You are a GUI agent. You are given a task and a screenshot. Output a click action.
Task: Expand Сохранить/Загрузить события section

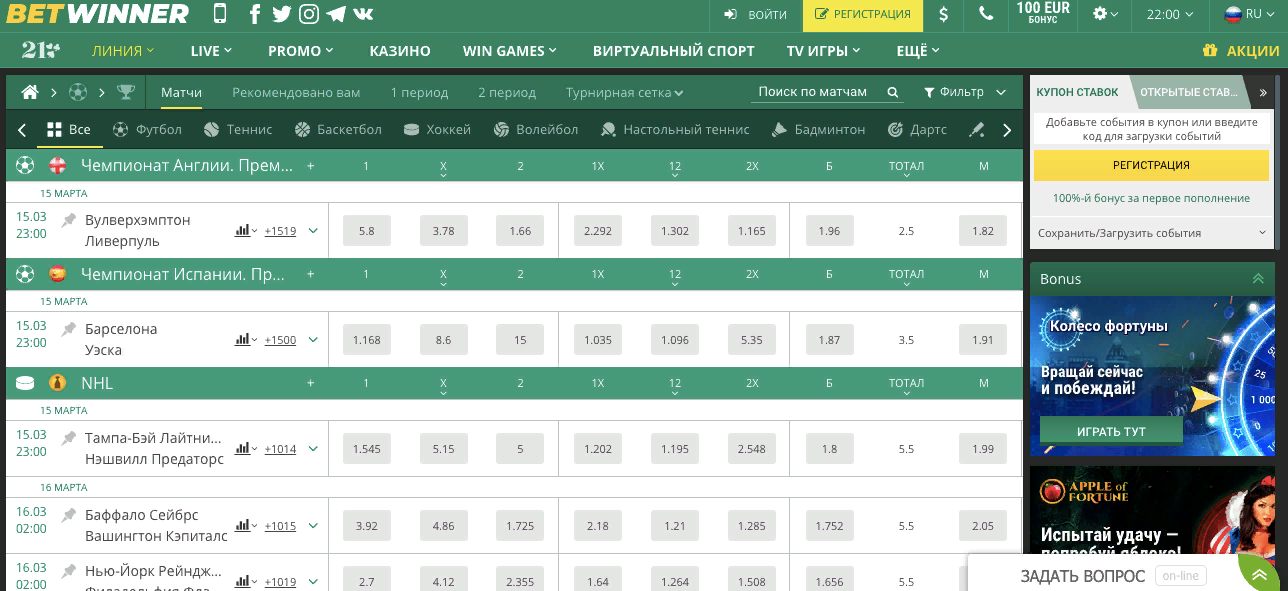coord(1151,233)
